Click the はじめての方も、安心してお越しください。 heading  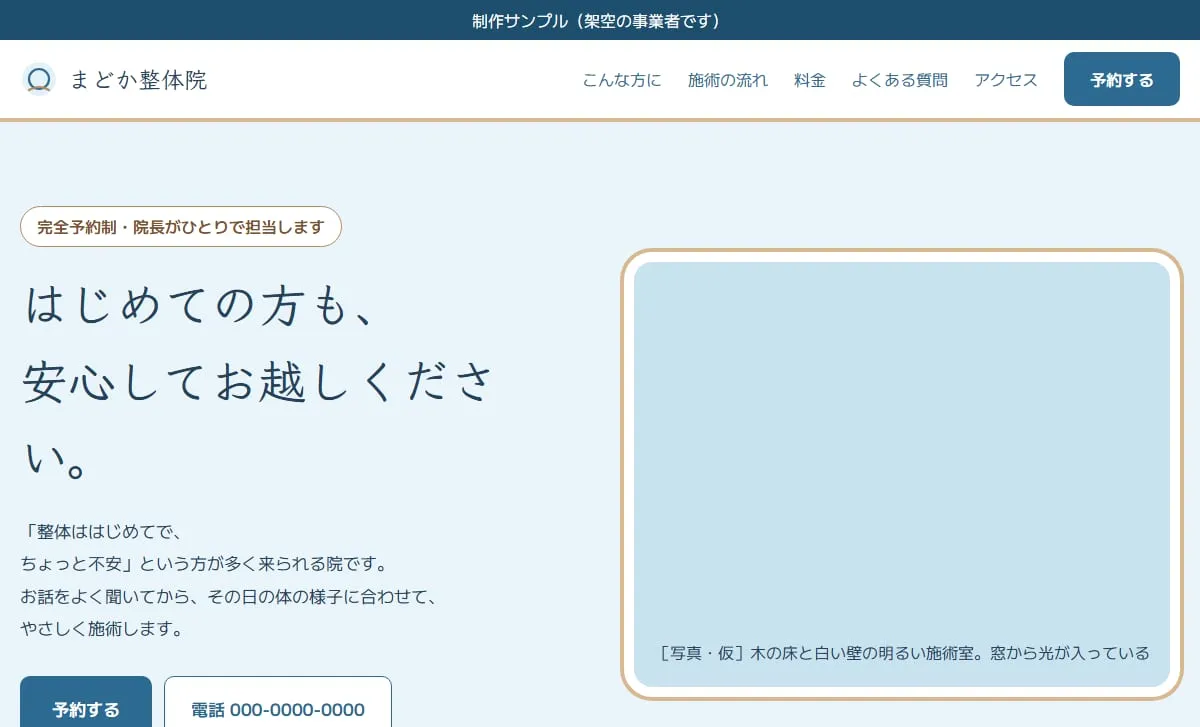click(260, 382)
